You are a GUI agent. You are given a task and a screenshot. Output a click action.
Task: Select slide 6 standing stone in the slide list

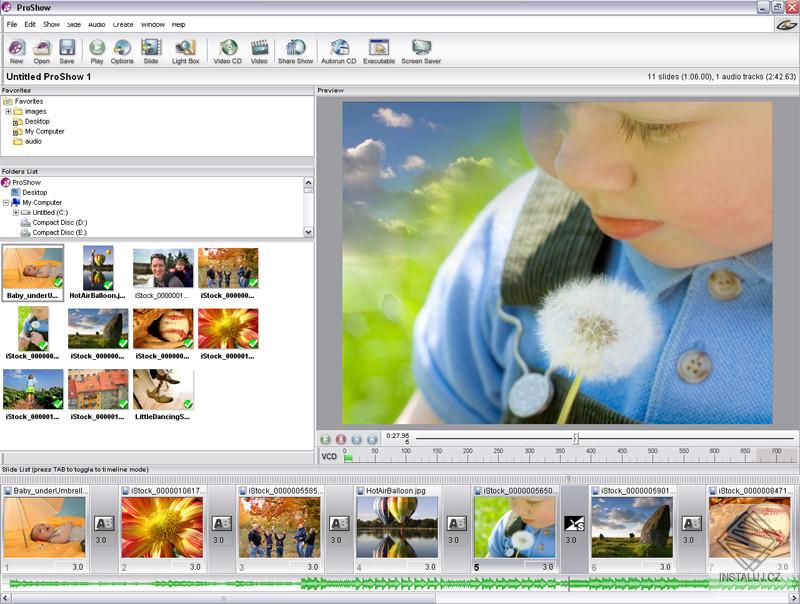(x=632, y=528)
